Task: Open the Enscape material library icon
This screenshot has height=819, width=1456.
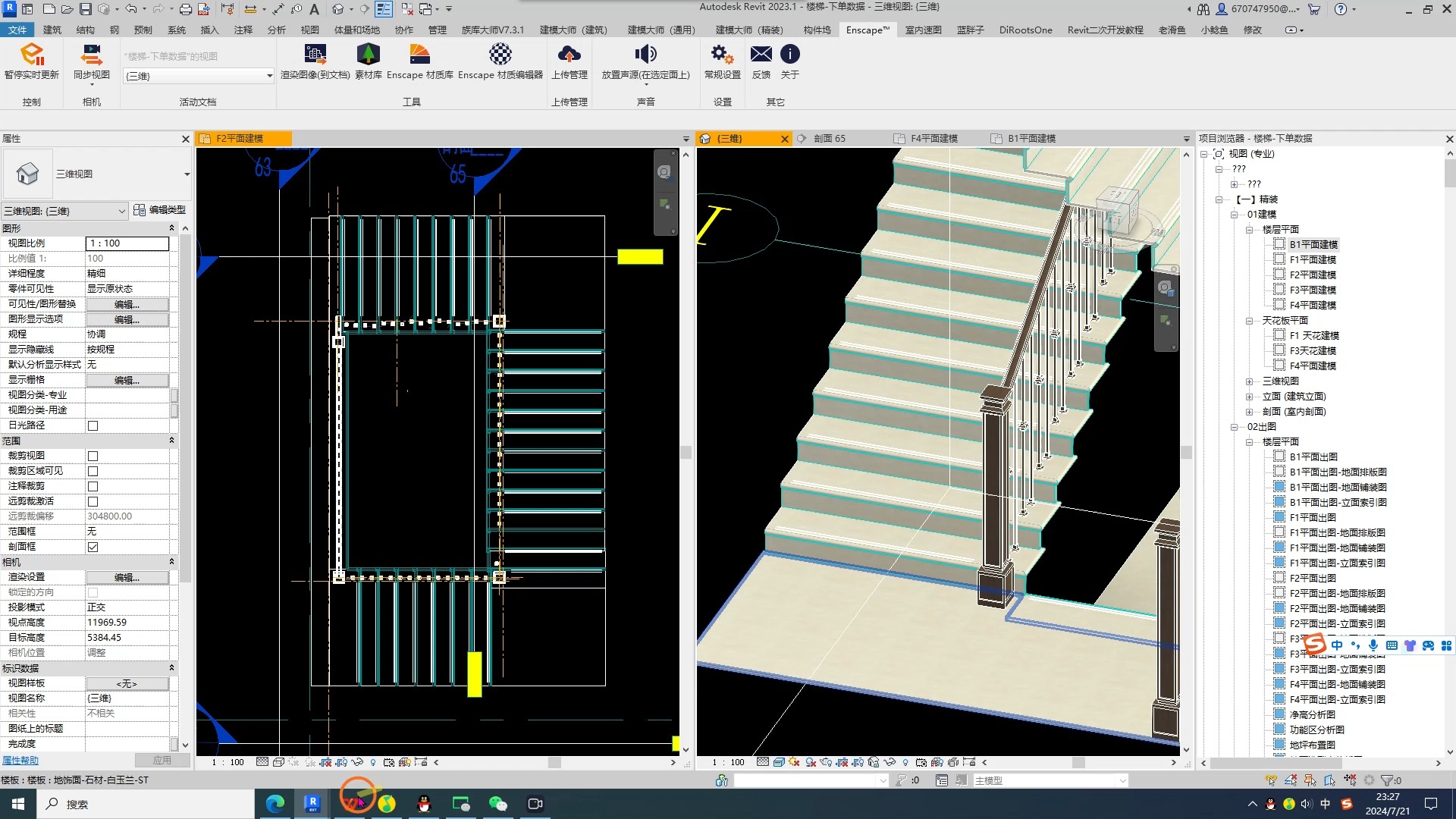Action: click(419, 55)
